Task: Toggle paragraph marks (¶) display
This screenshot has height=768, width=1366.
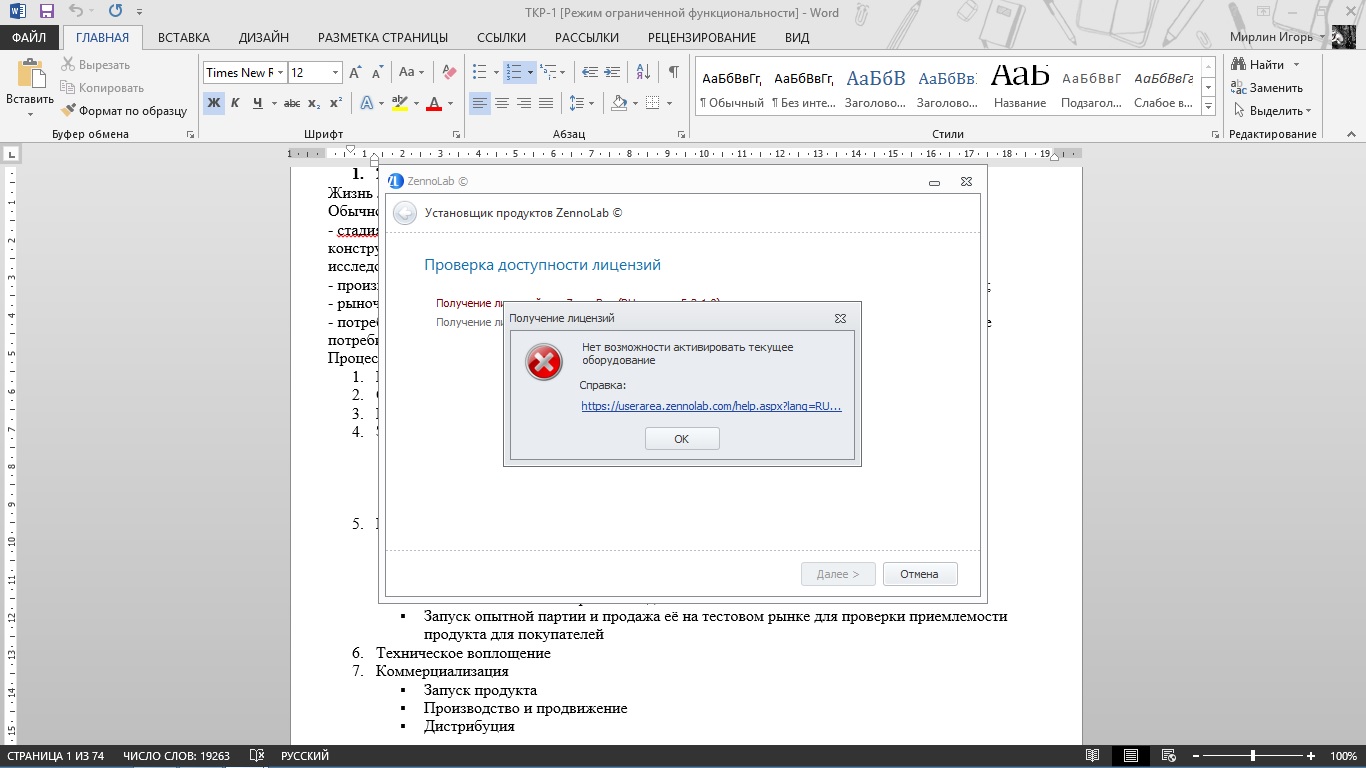Action: click(x=674, y=72)
